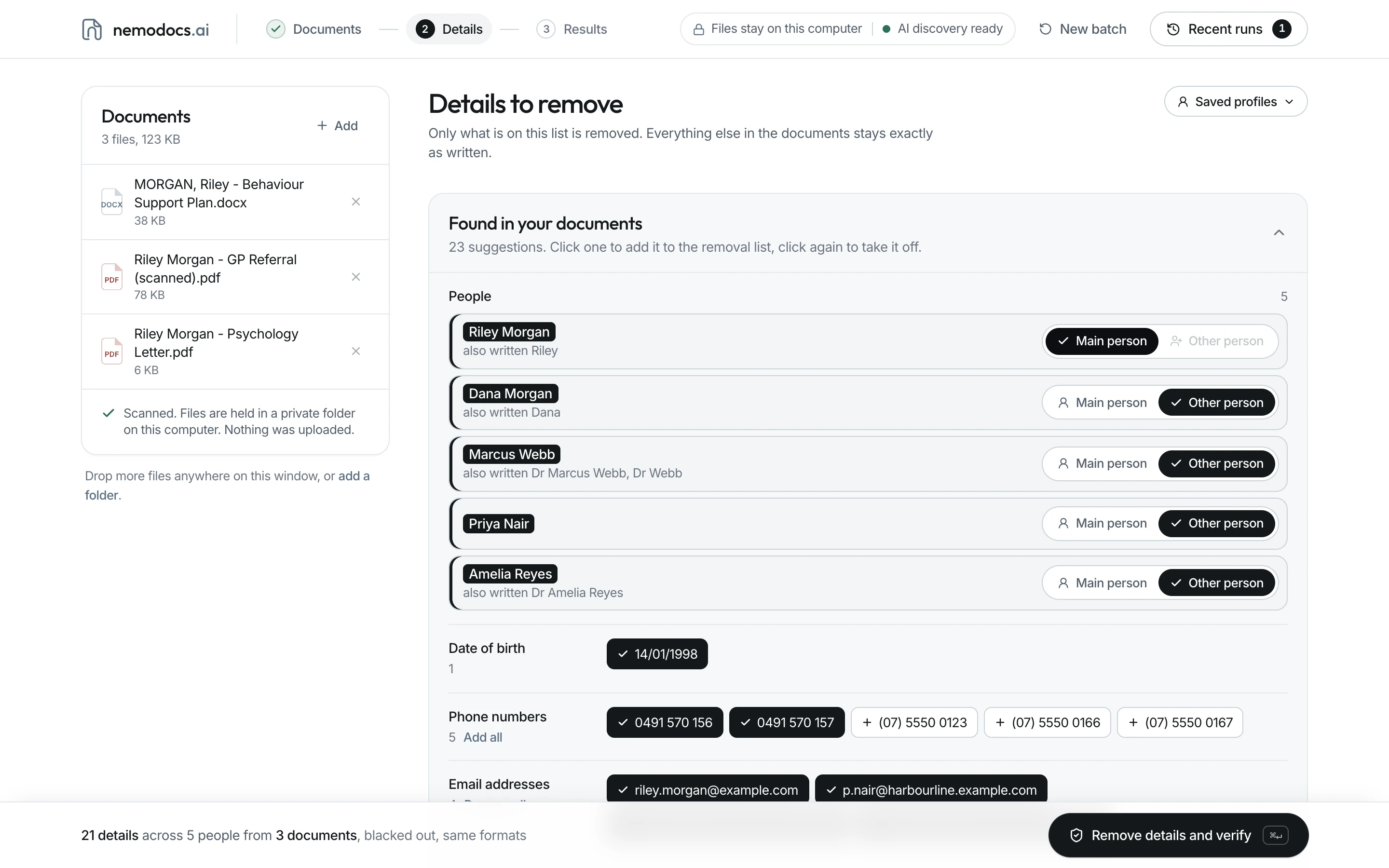Viewport: 1389px width, 868px height.
Task: Click Add all phone numbers link
Action: pos(483,737)
